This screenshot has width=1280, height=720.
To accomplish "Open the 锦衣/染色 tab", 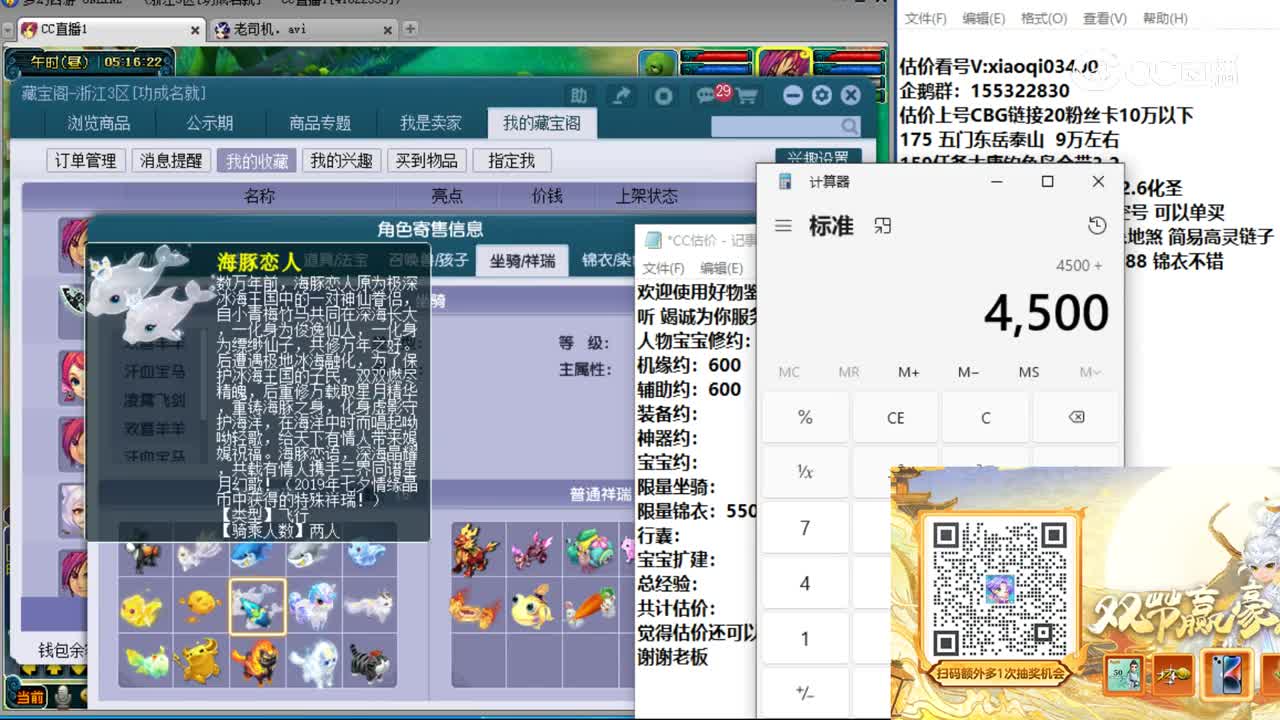I will tap(608, 260).
